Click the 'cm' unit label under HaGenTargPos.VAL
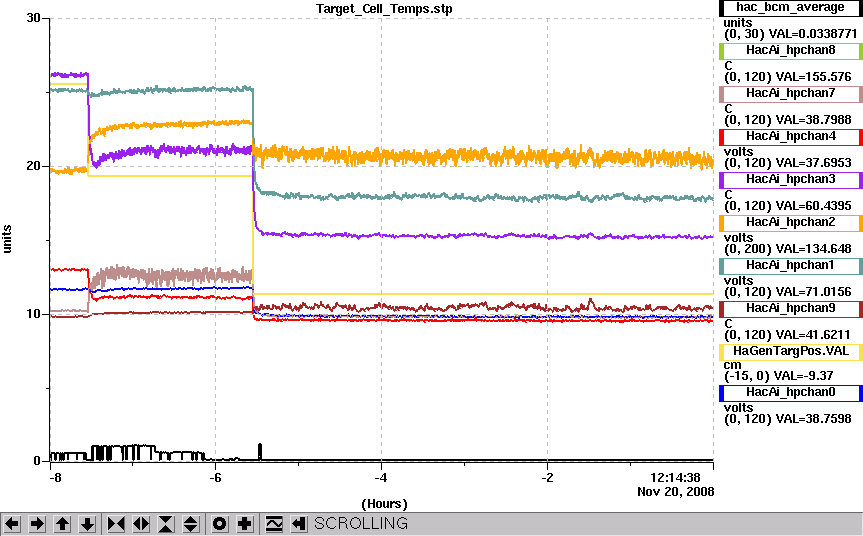Viewport: 863px width, 536px height. tap(733, 365)
